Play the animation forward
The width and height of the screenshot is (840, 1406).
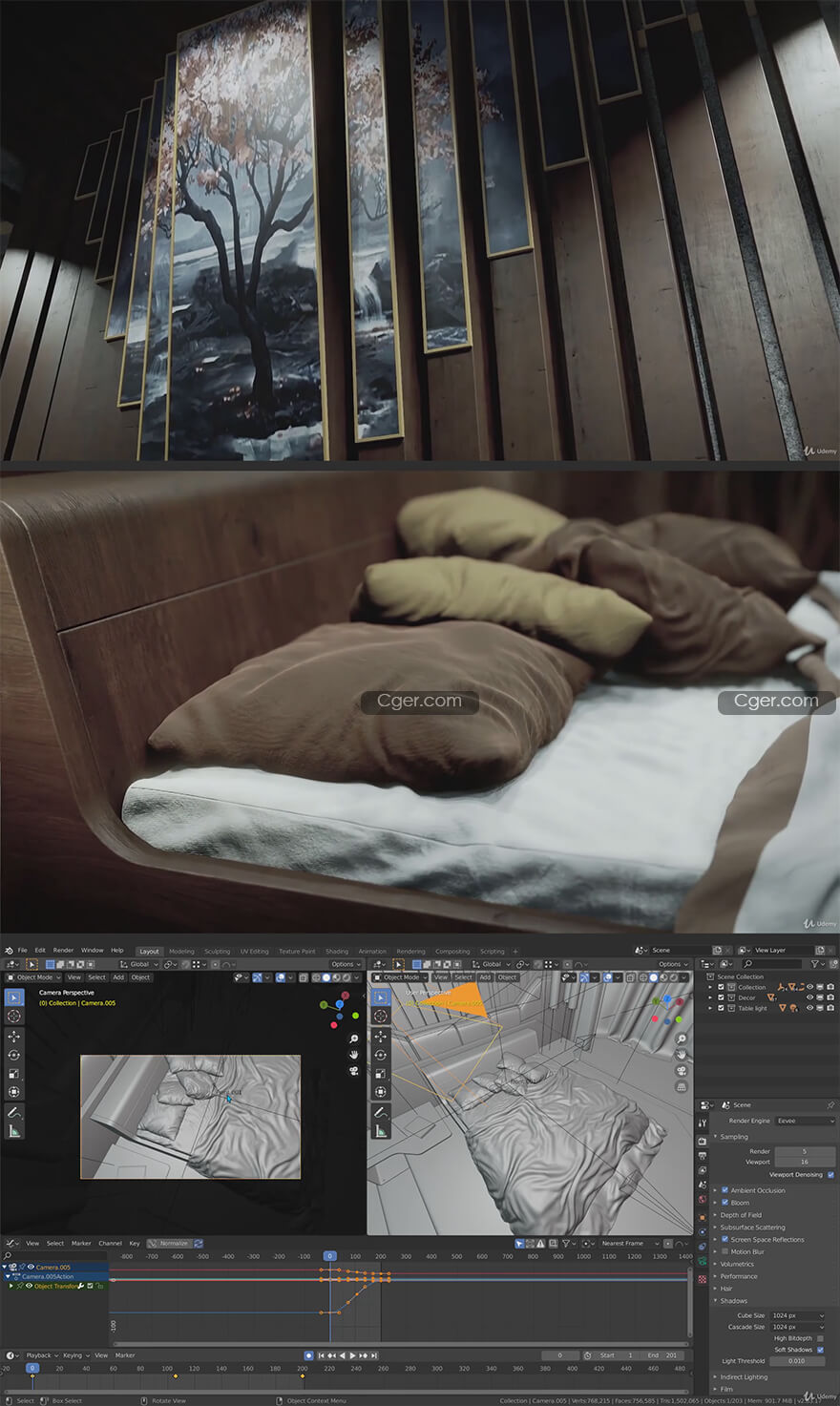pyautogui.click(x=353, y=1355)
